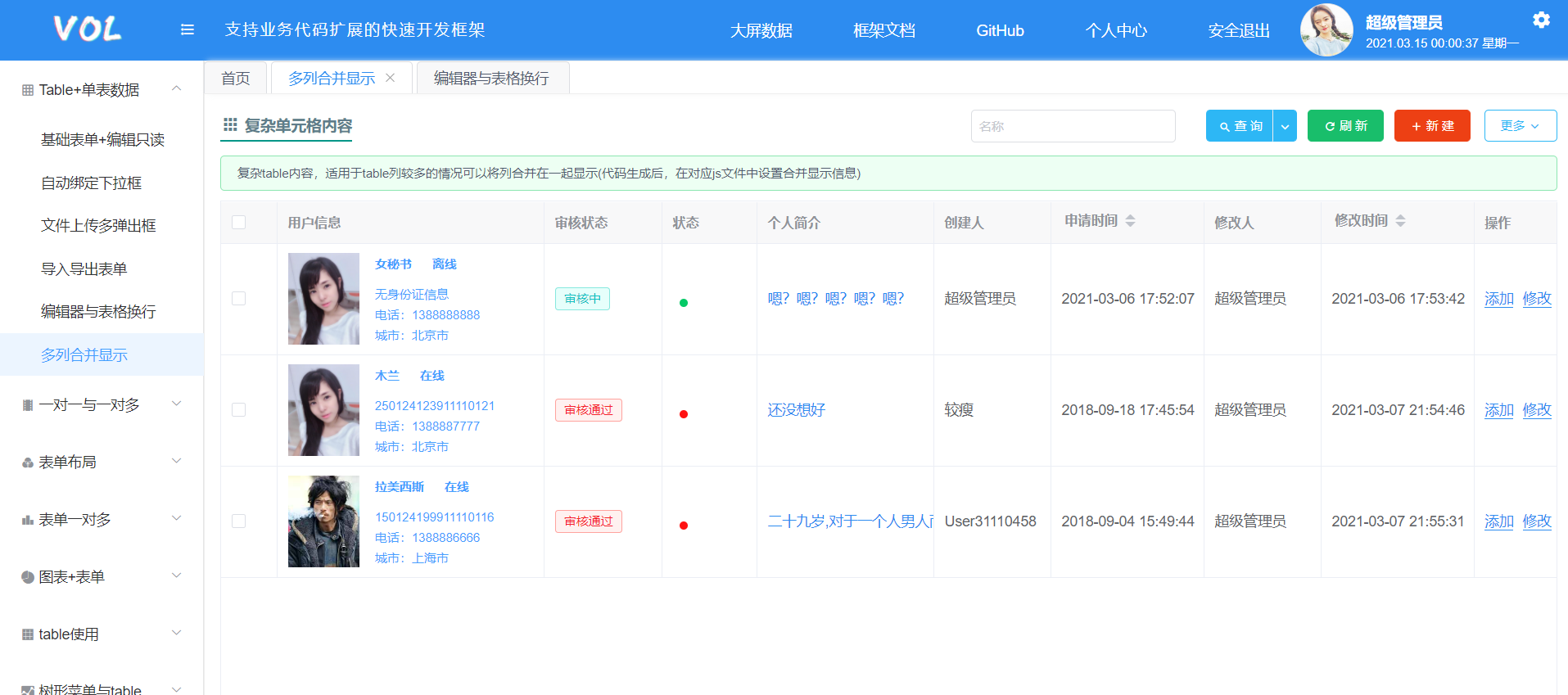Image resolution: width=1568 pixels, height=695 pixels.
Task: Check the row checkbox for 女秘书
Action: 239,299
